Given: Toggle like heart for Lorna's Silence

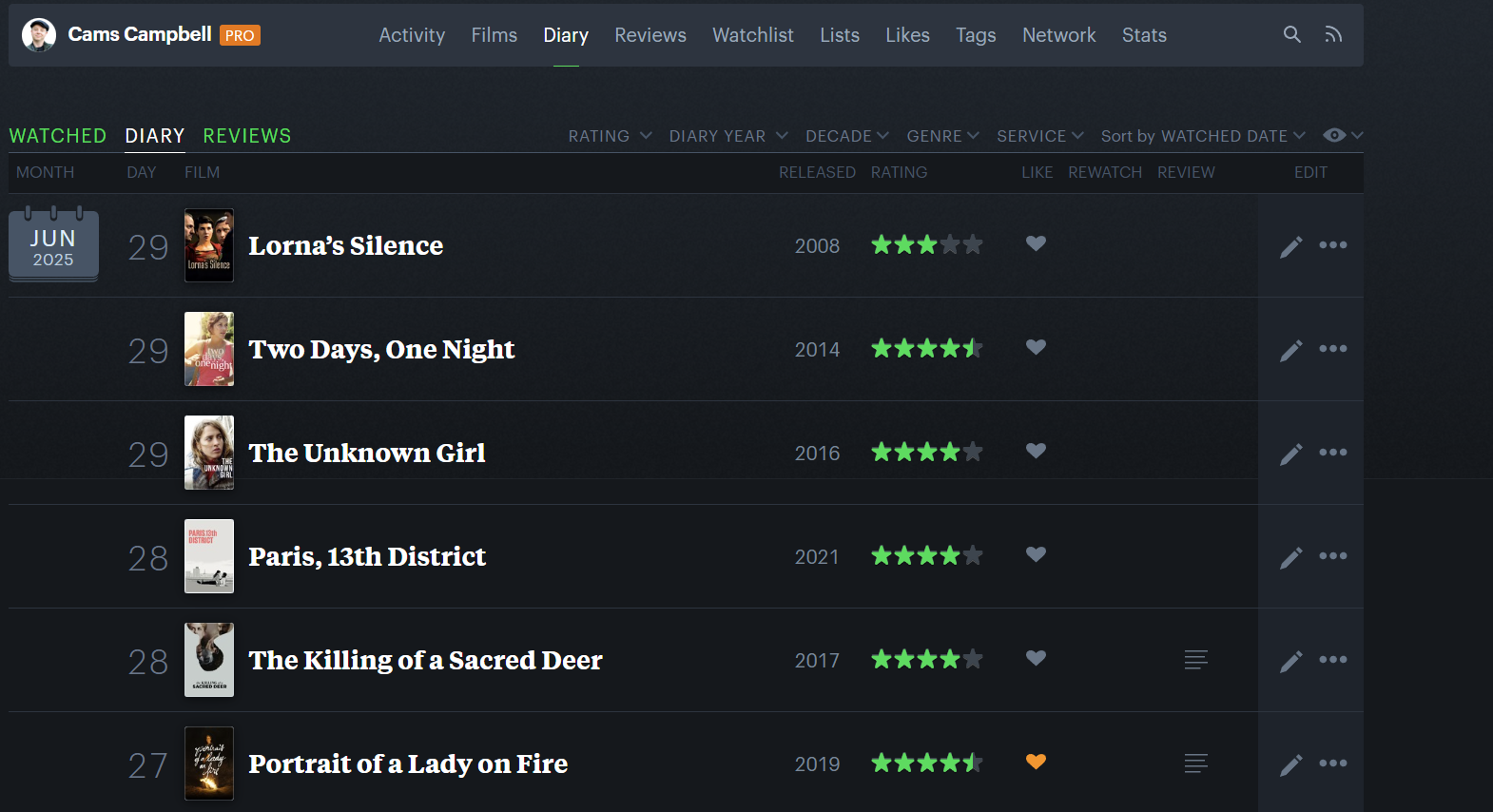Looking at the screenshot, I should point(1036,244).
